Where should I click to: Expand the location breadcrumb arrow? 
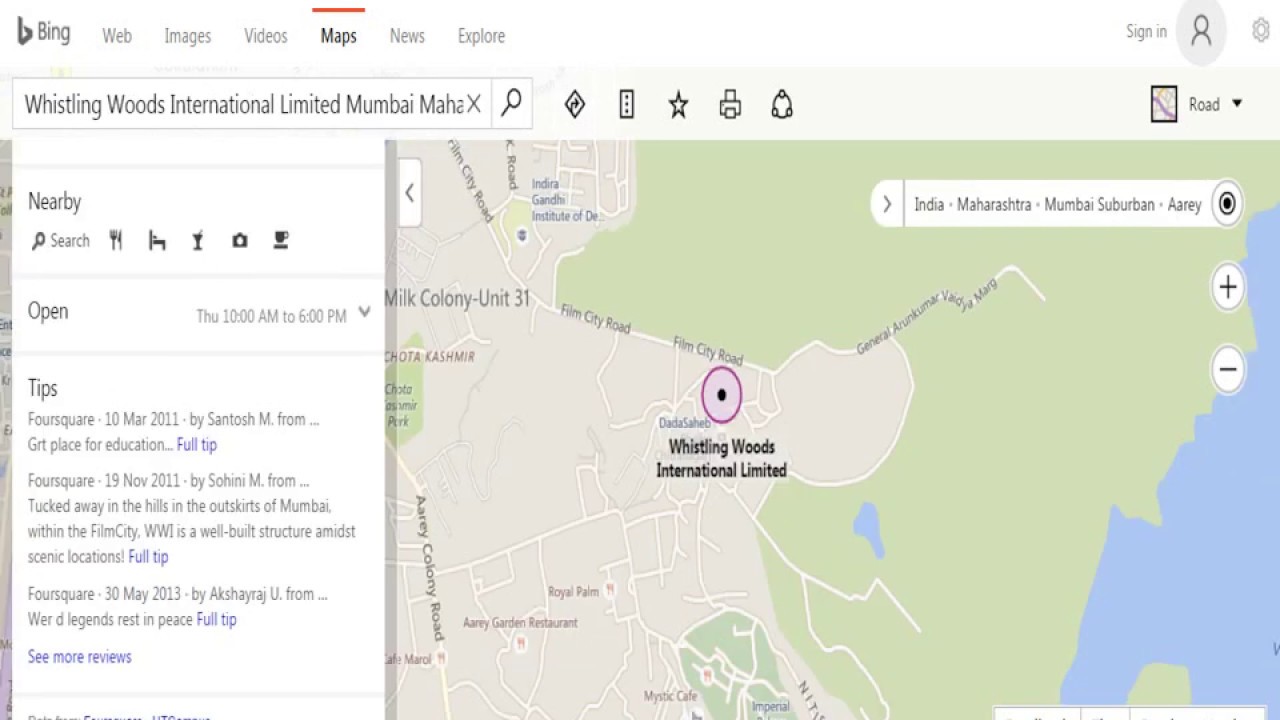point(886,204)
